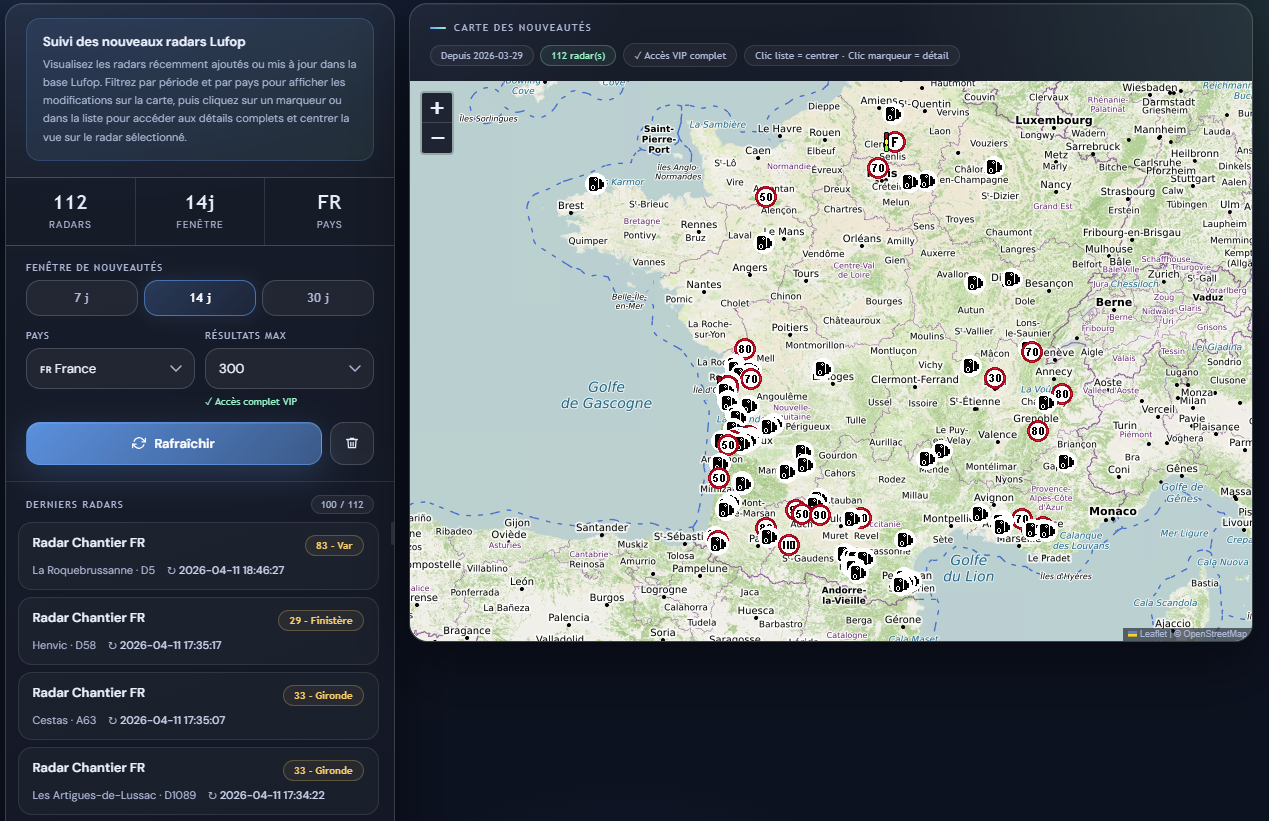Open the 110 speed marker near St-Gaudens
This screenshot has height=821, width=1269.
pyautogui.click(x=788, y=545)
